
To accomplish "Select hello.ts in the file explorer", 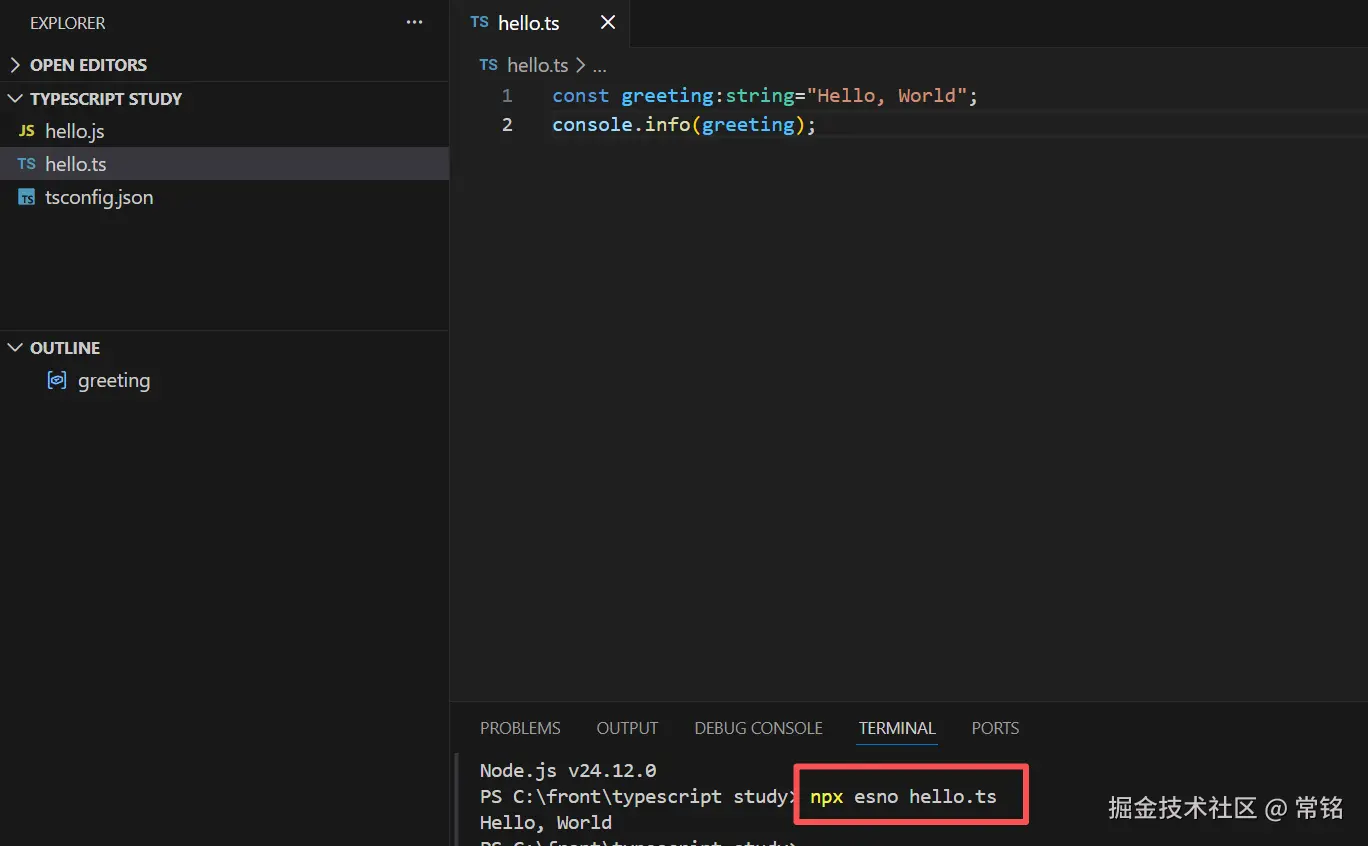I will coord(224,164).
